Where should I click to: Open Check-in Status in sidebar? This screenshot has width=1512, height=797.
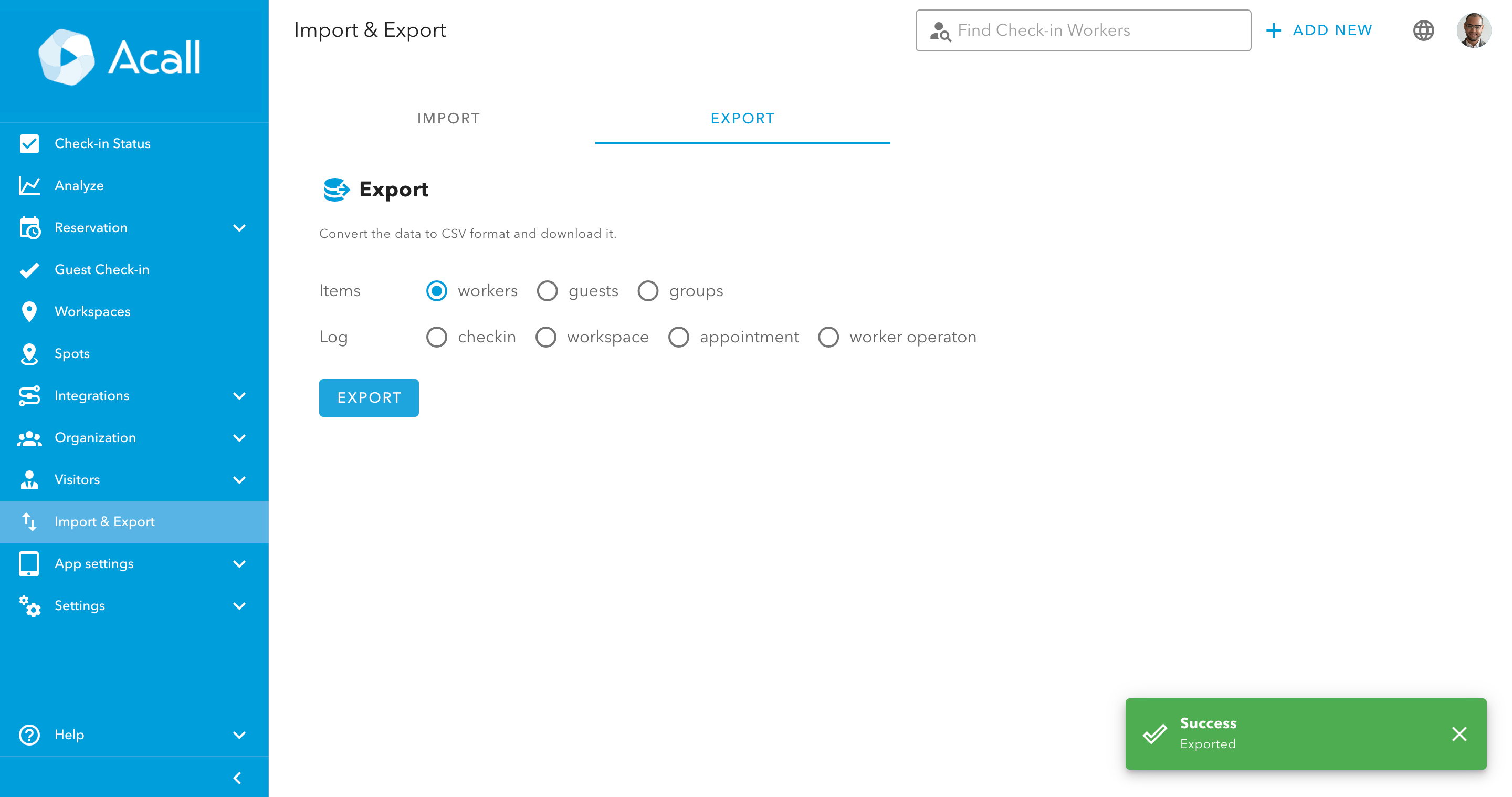point(134,143)
